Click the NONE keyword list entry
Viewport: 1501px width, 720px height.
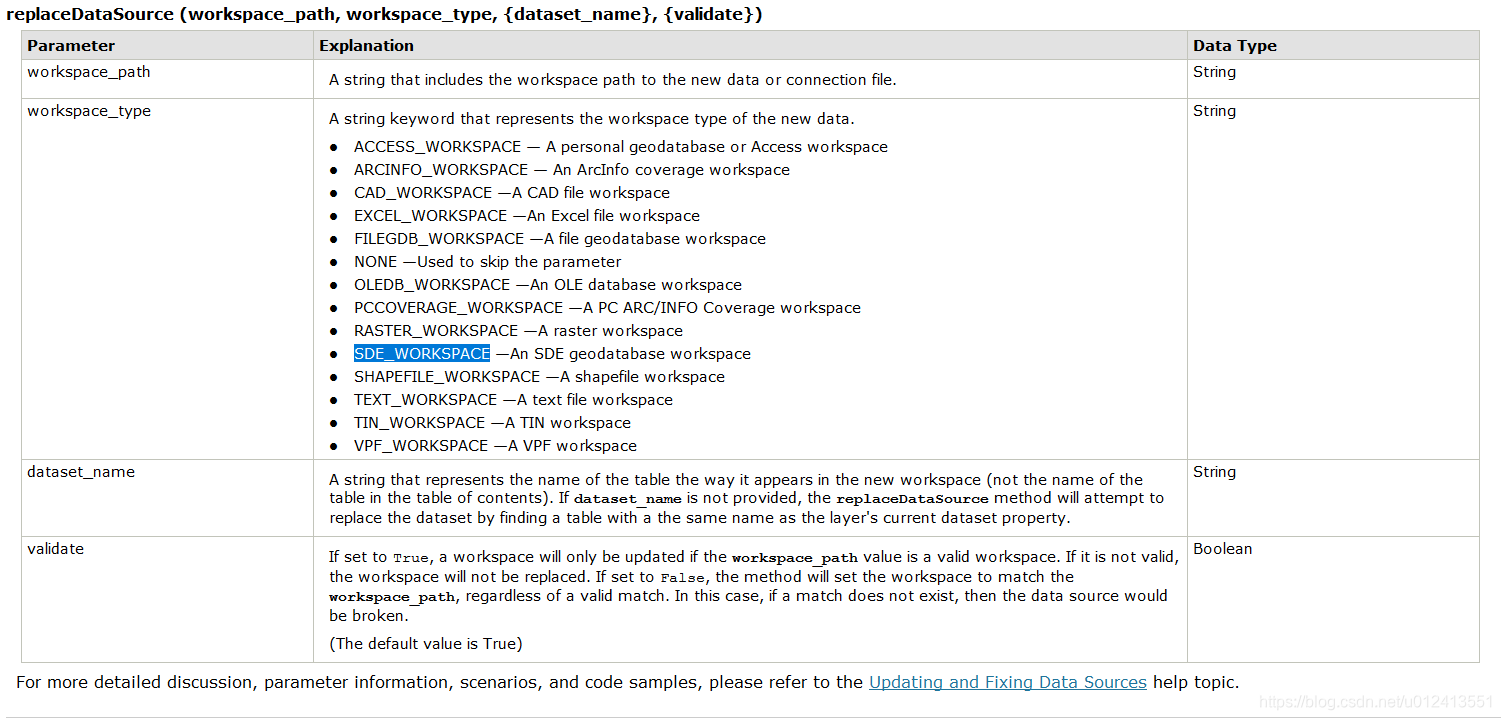(x=487, y=262)
